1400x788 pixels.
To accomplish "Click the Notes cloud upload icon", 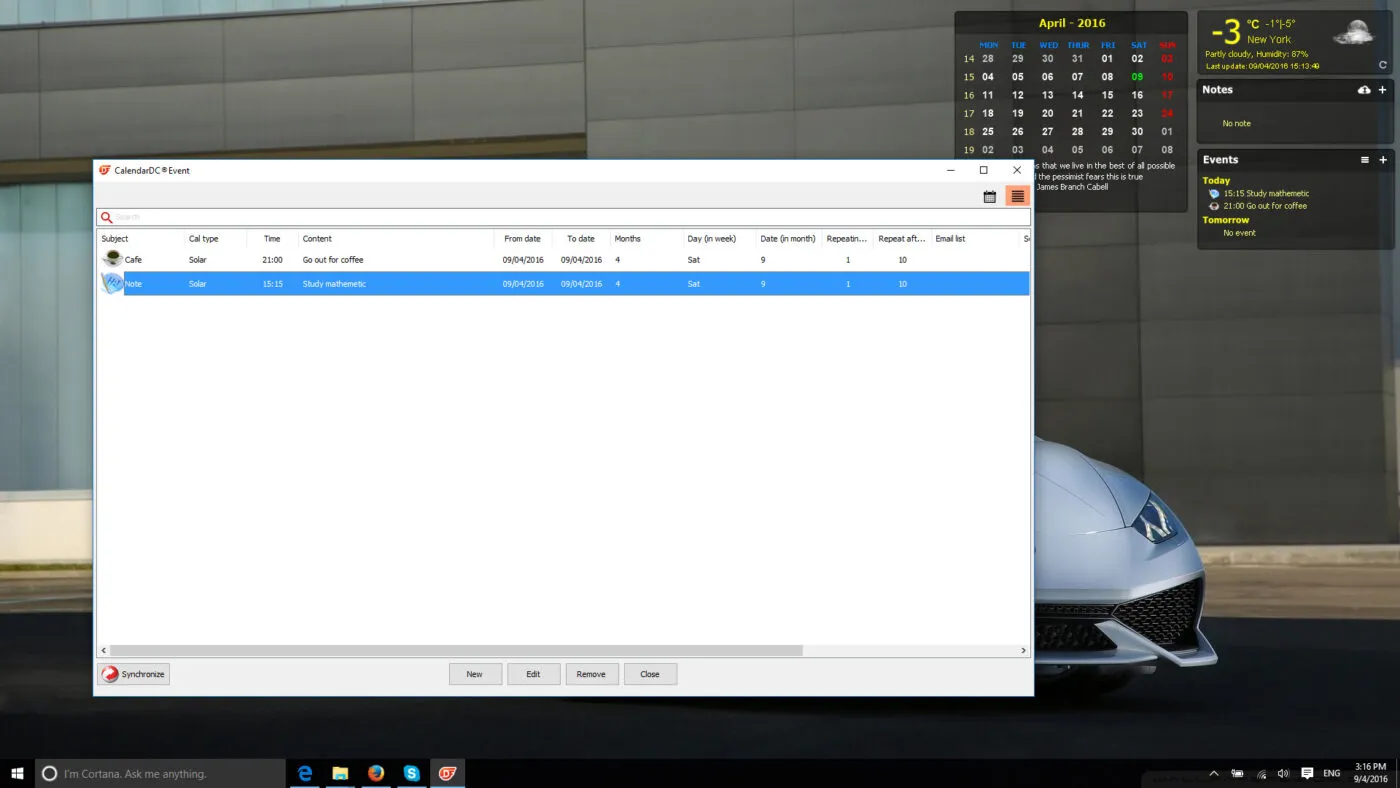I will click(x=1364, y=90).
